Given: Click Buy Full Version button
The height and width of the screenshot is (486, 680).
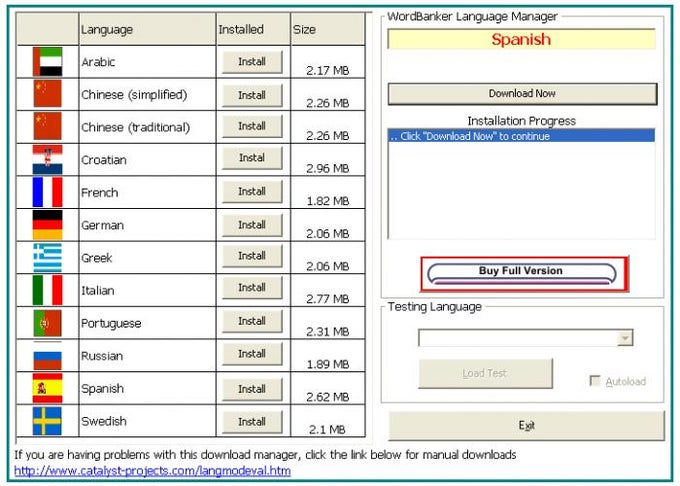Looking at the screenshot, I should coord(524,274).
